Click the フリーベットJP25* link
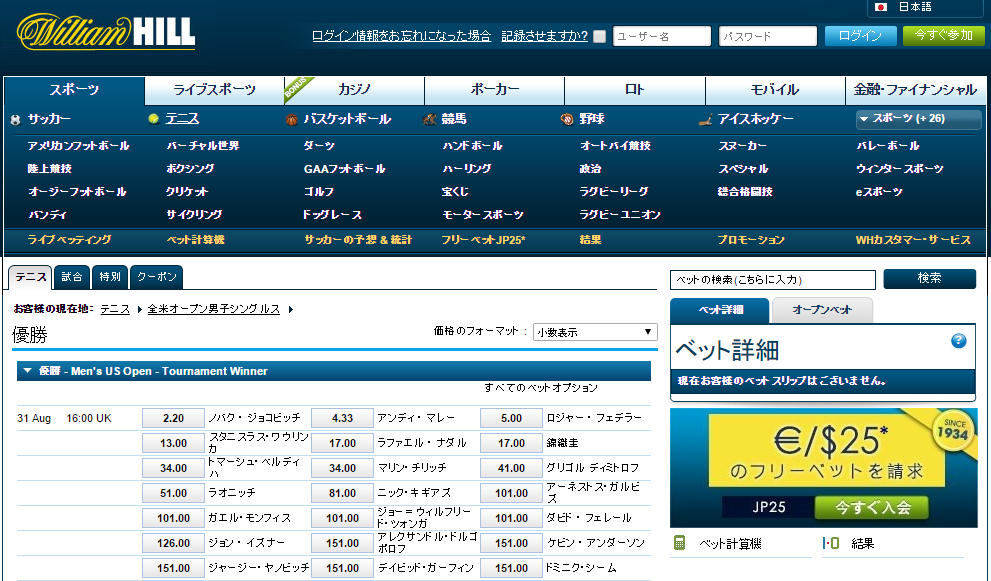The height and width of the screenshot is (581, 991). (x=483, y=240)
